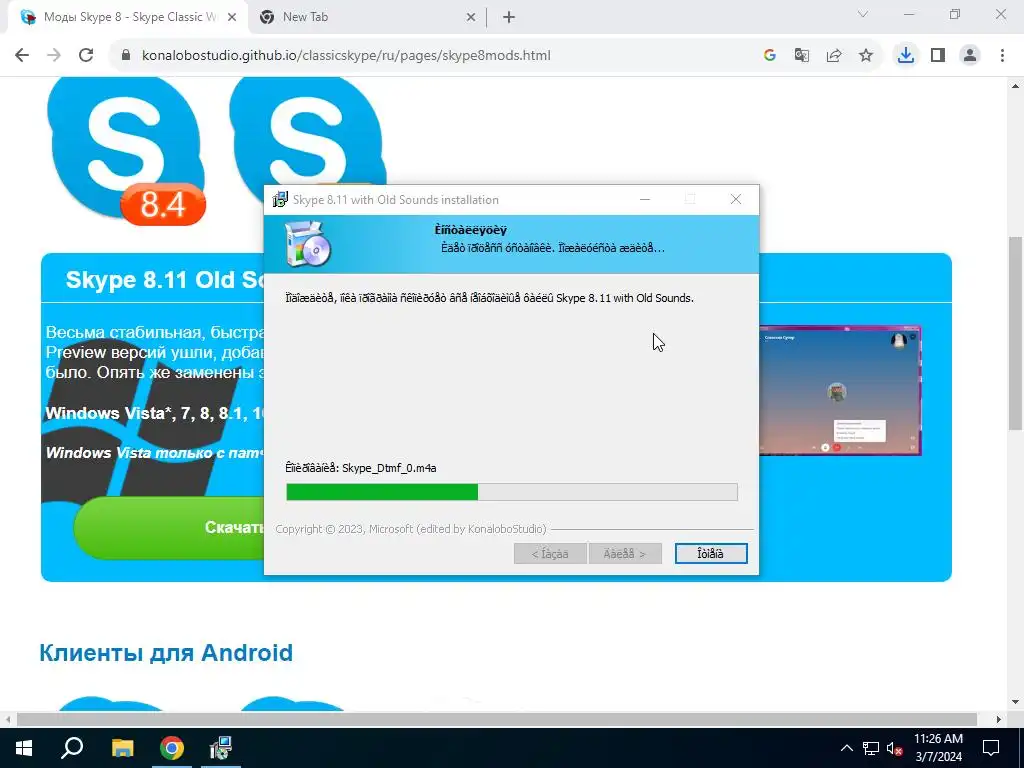
Task: Open the tab search chevron
Action: pyautogui.click(x=863, y=14)
